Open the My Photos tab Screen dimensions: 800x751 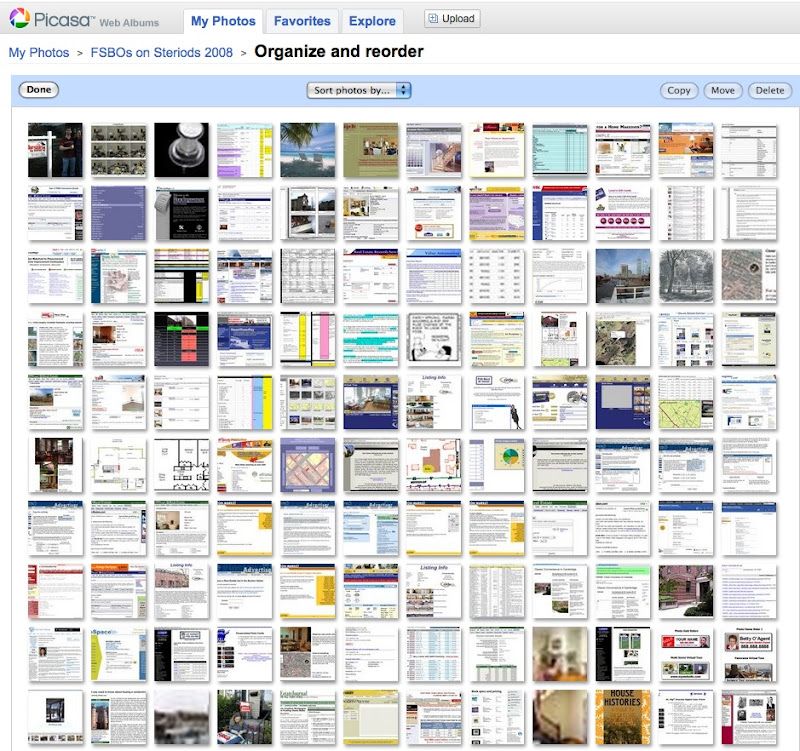223,21
